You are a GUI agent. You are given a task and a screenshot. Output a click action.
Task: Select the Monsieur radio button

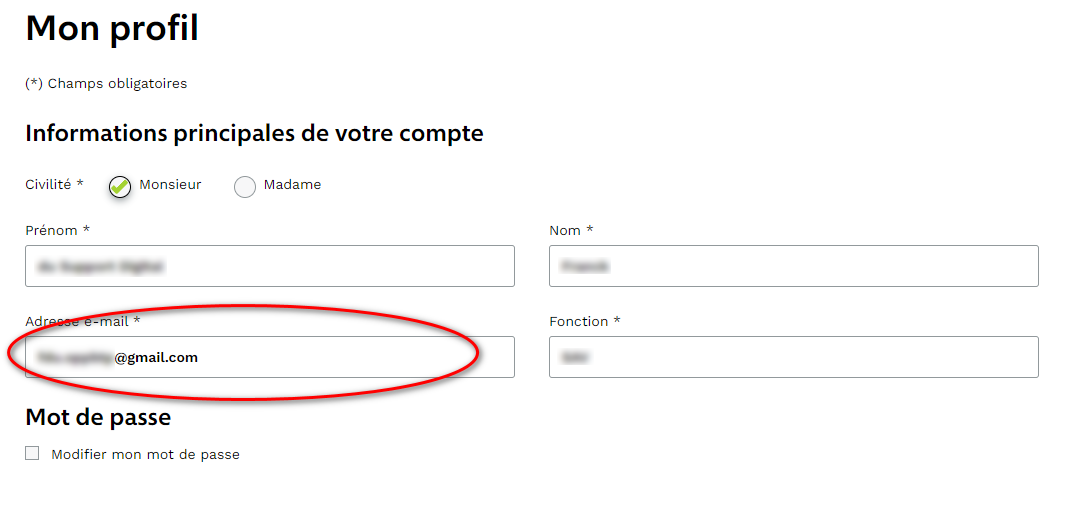(x=120, y=186)
